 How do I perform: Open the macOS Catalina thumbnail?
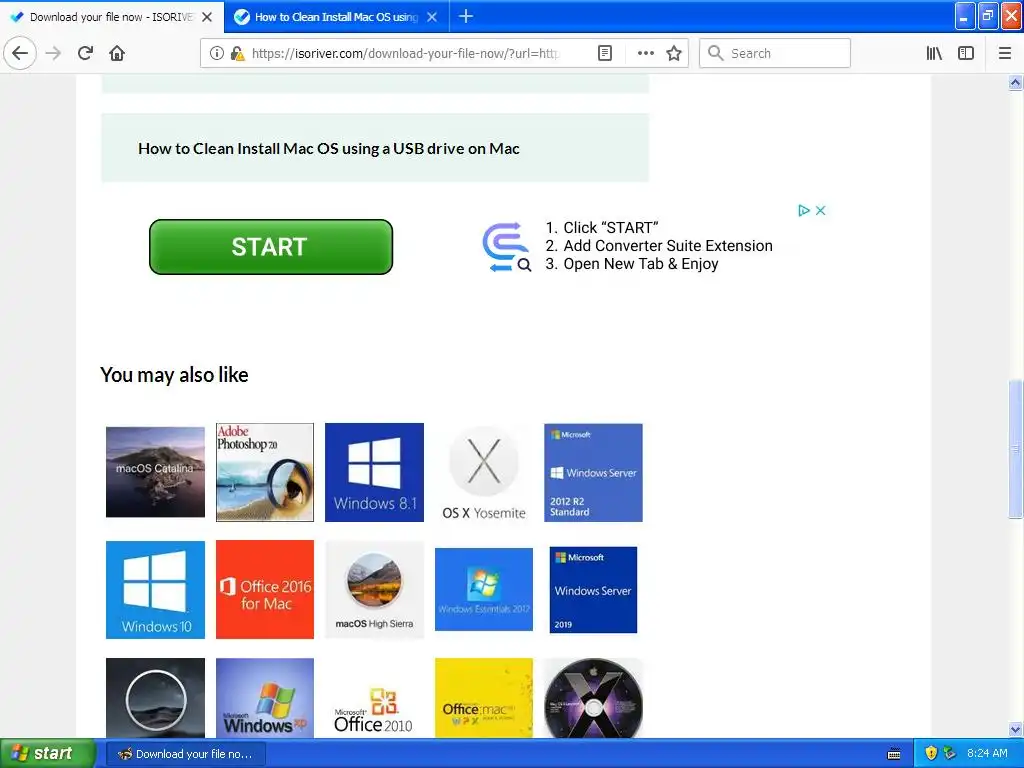155,472
